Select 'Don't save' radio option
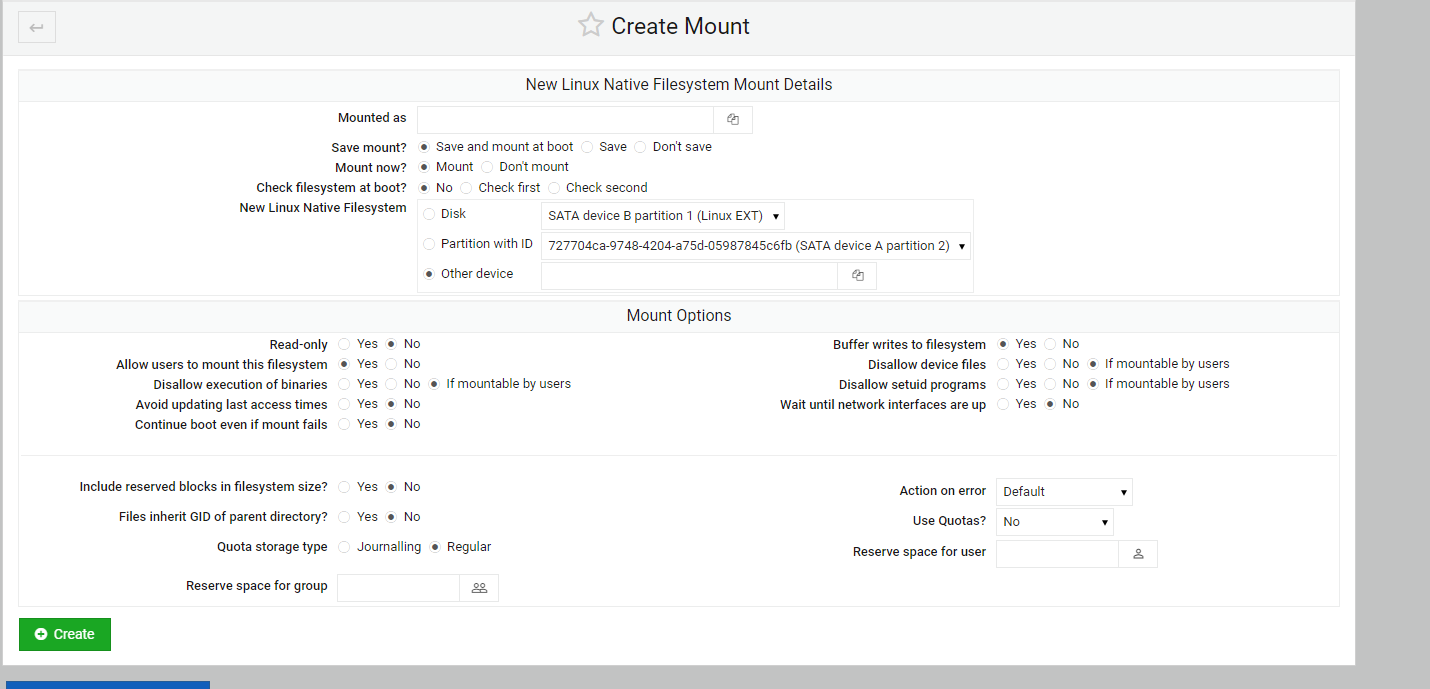Screen dimensions: 1430x689 (x=641, y=147)
